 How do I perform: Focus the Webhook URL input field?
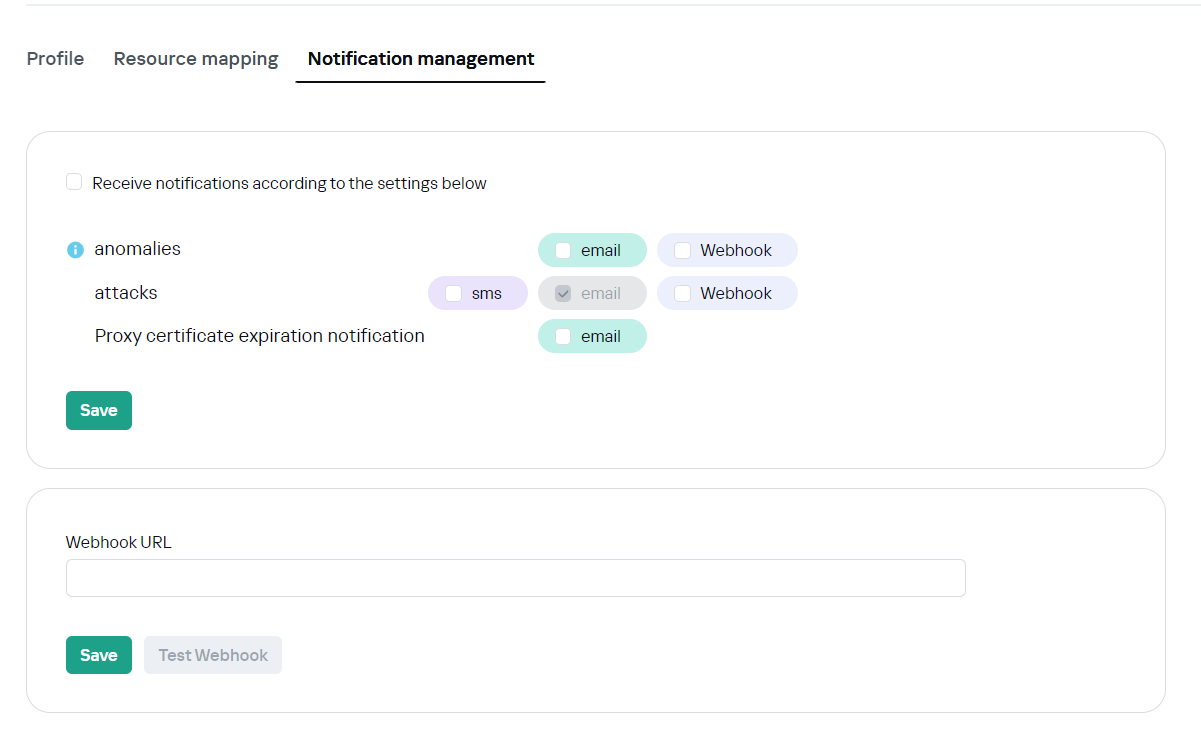(x=515, y=578)
